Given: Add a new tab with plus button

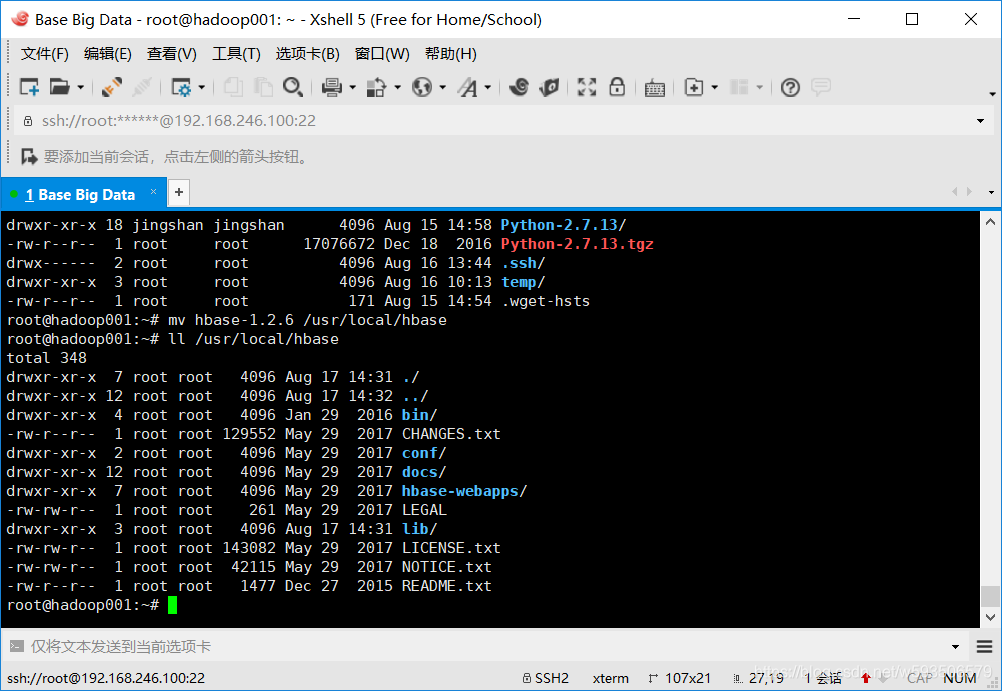Looking at the screenshot, I should point(179,192).
